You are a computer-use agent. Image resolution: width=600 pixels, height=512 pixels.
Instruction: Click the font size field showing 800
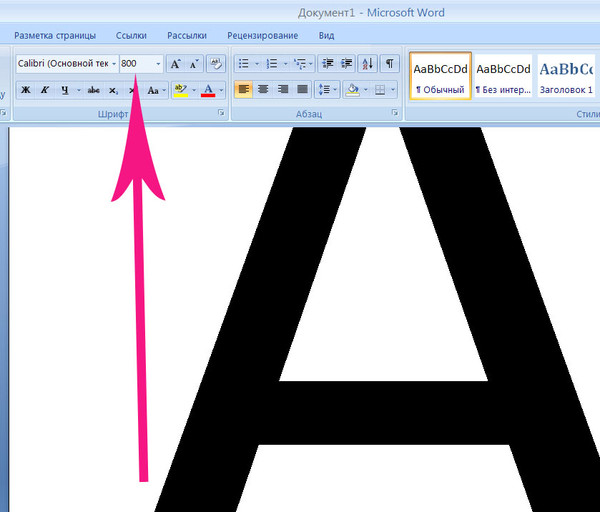click(137, 64)
